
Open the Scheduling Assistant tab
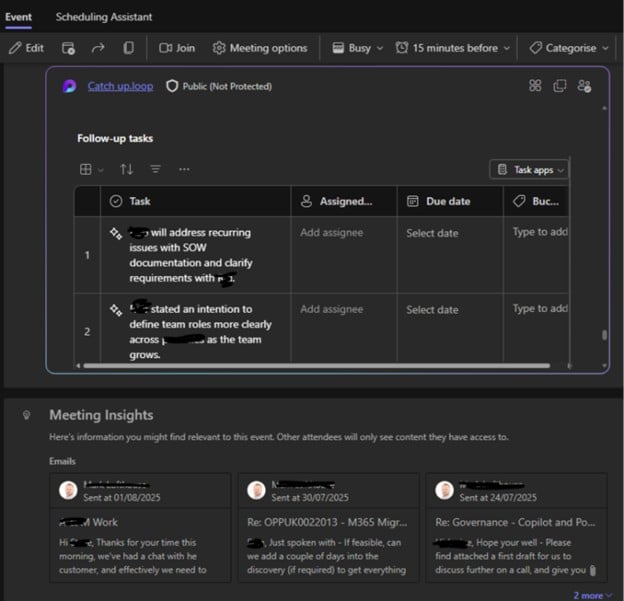104,17
